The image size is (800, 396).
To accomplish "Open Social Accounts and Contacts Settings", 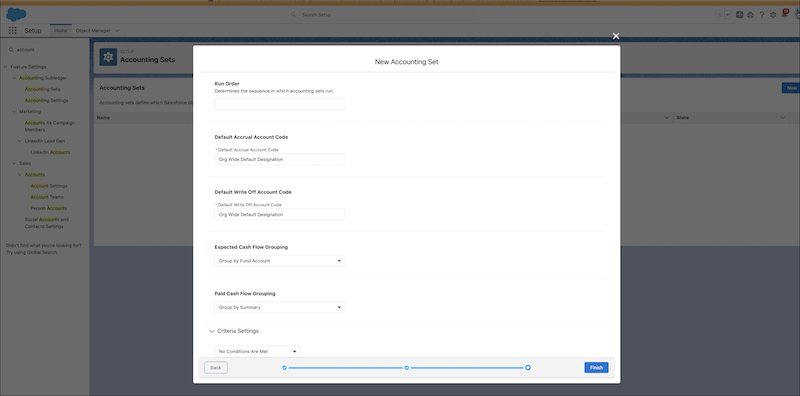I will click(x=47, y=223).
